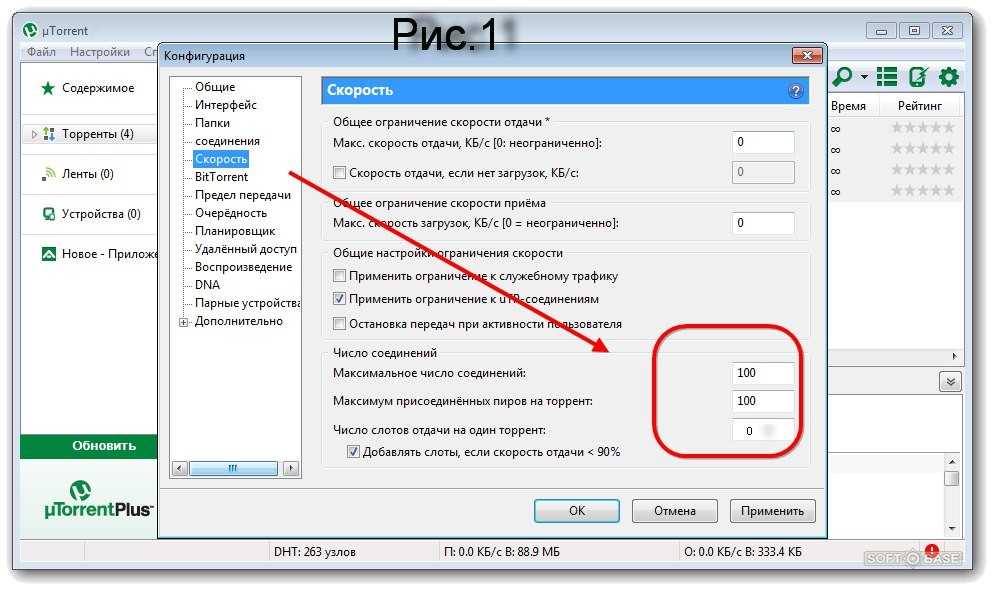Uncheck Добавлять слоты, если скорость отдачи checkbox
The width and height of the screenshot is (993, 590).
pos(353,451)
